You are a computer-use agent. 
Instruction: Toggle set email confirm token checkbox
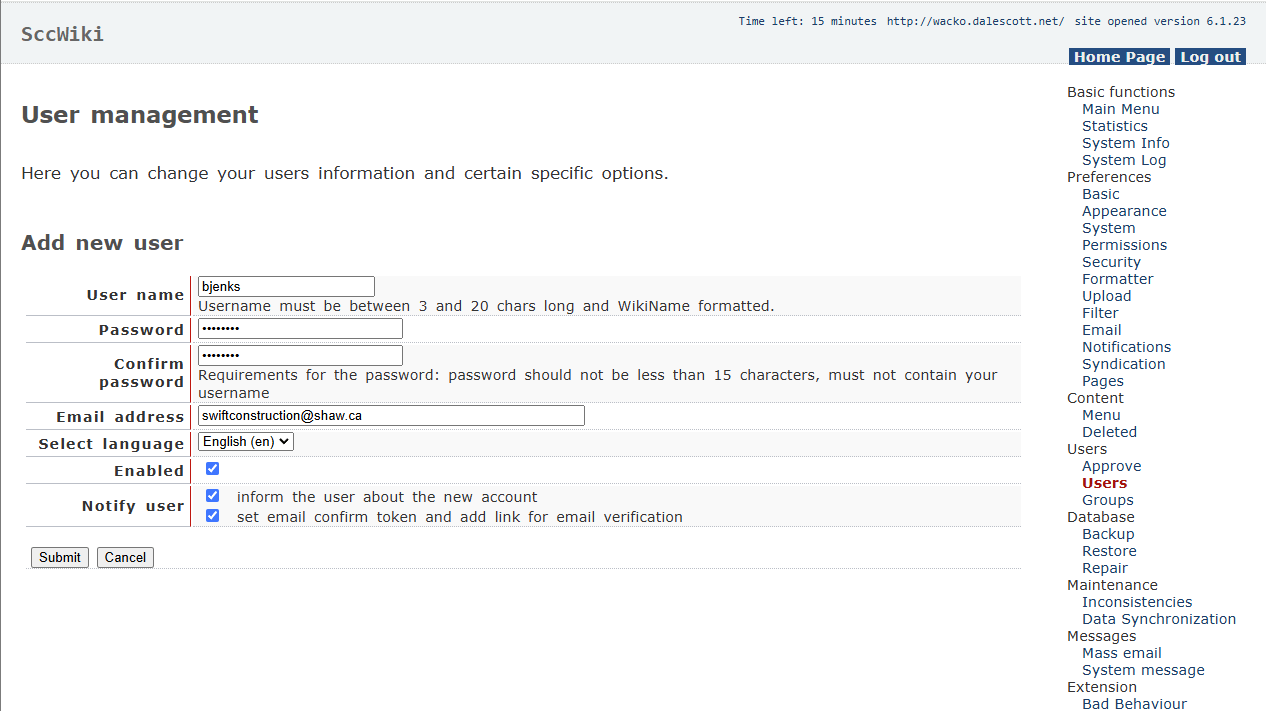click(212, 516)
